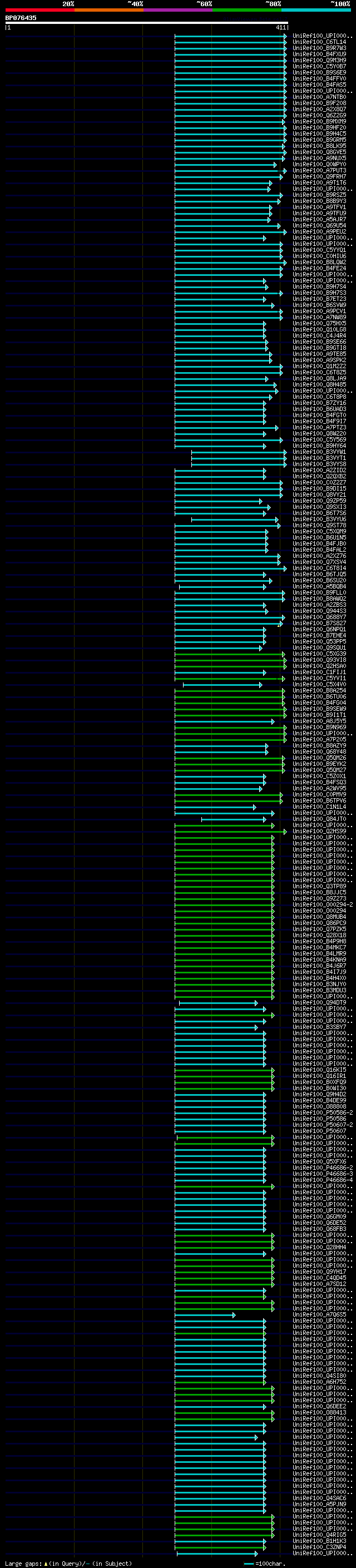Click on UniRef100_Q0WPY0 entry

(x=319, y=164)
